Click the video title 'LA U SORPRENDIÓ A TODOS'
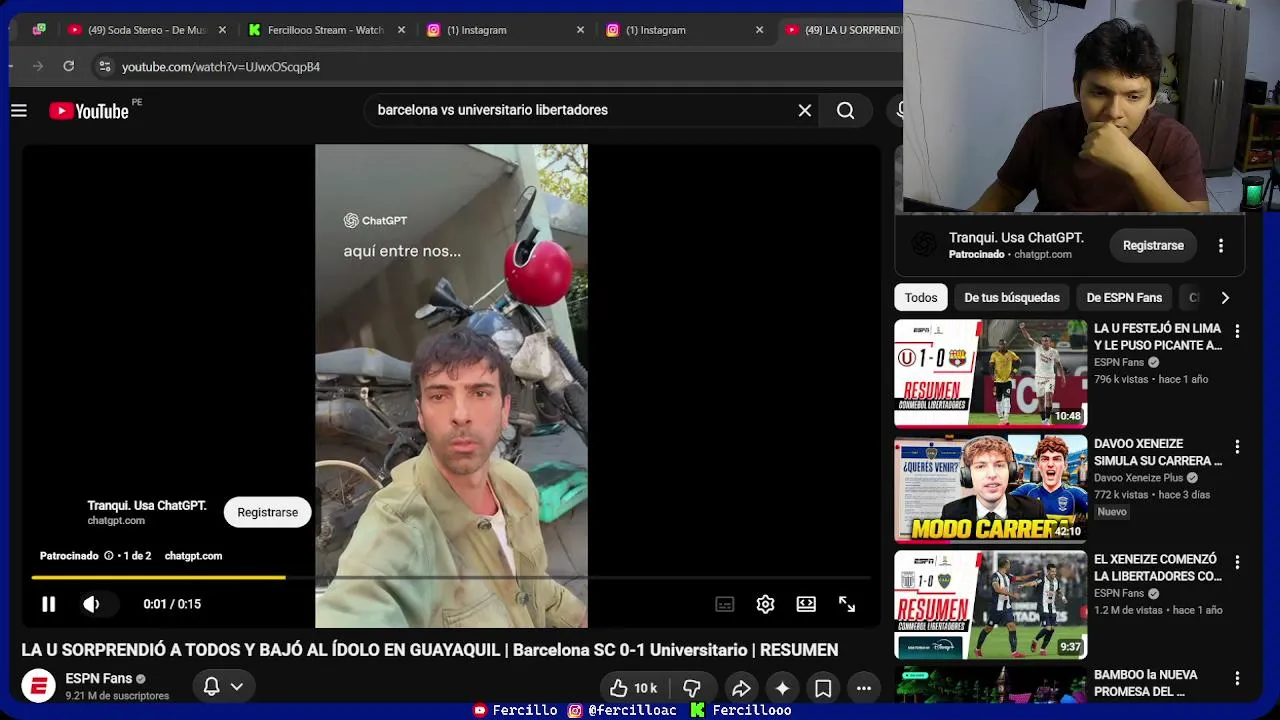 (430, 650)
